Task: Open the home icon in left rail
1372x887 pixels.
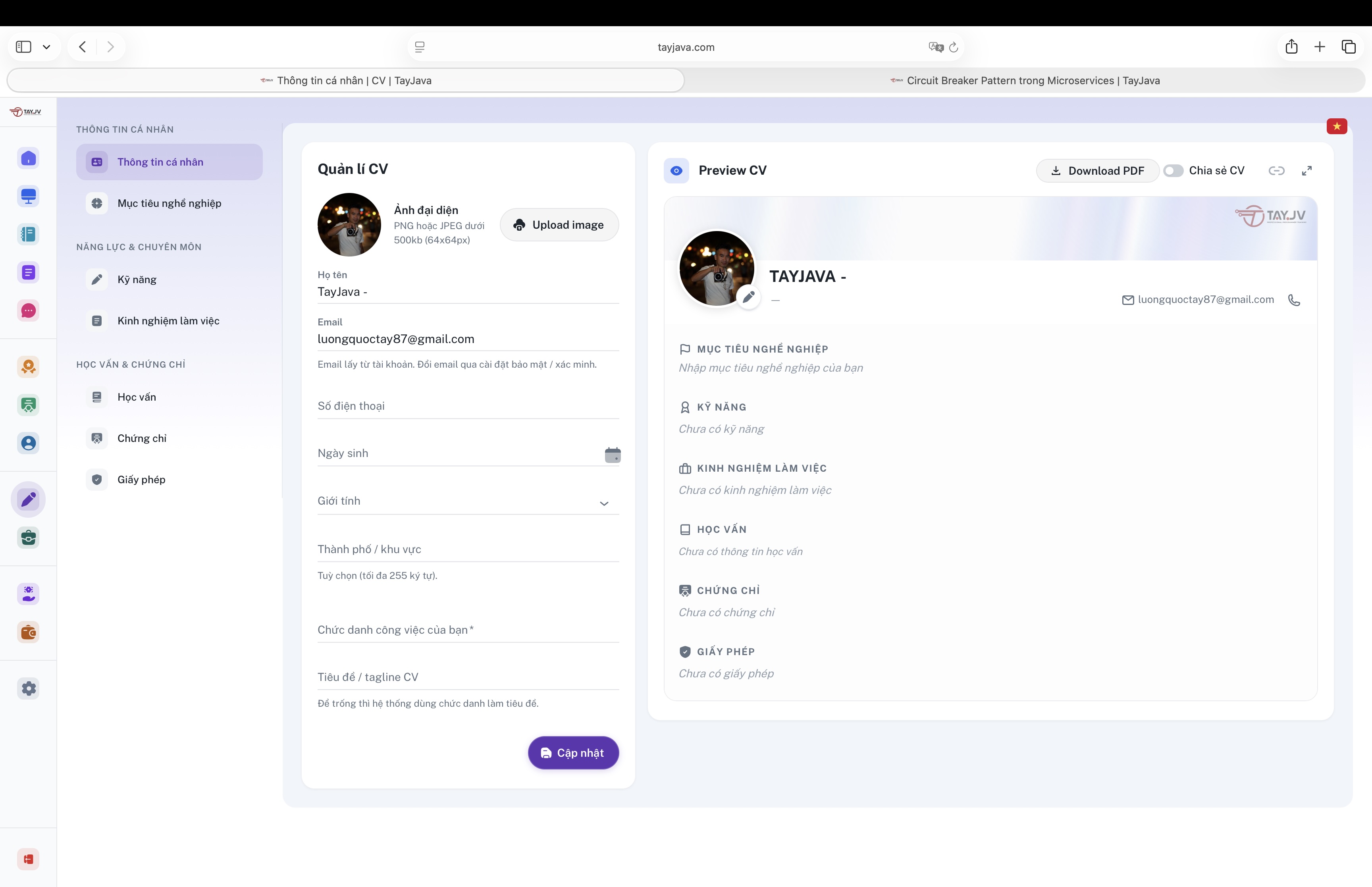Action: 28,158
